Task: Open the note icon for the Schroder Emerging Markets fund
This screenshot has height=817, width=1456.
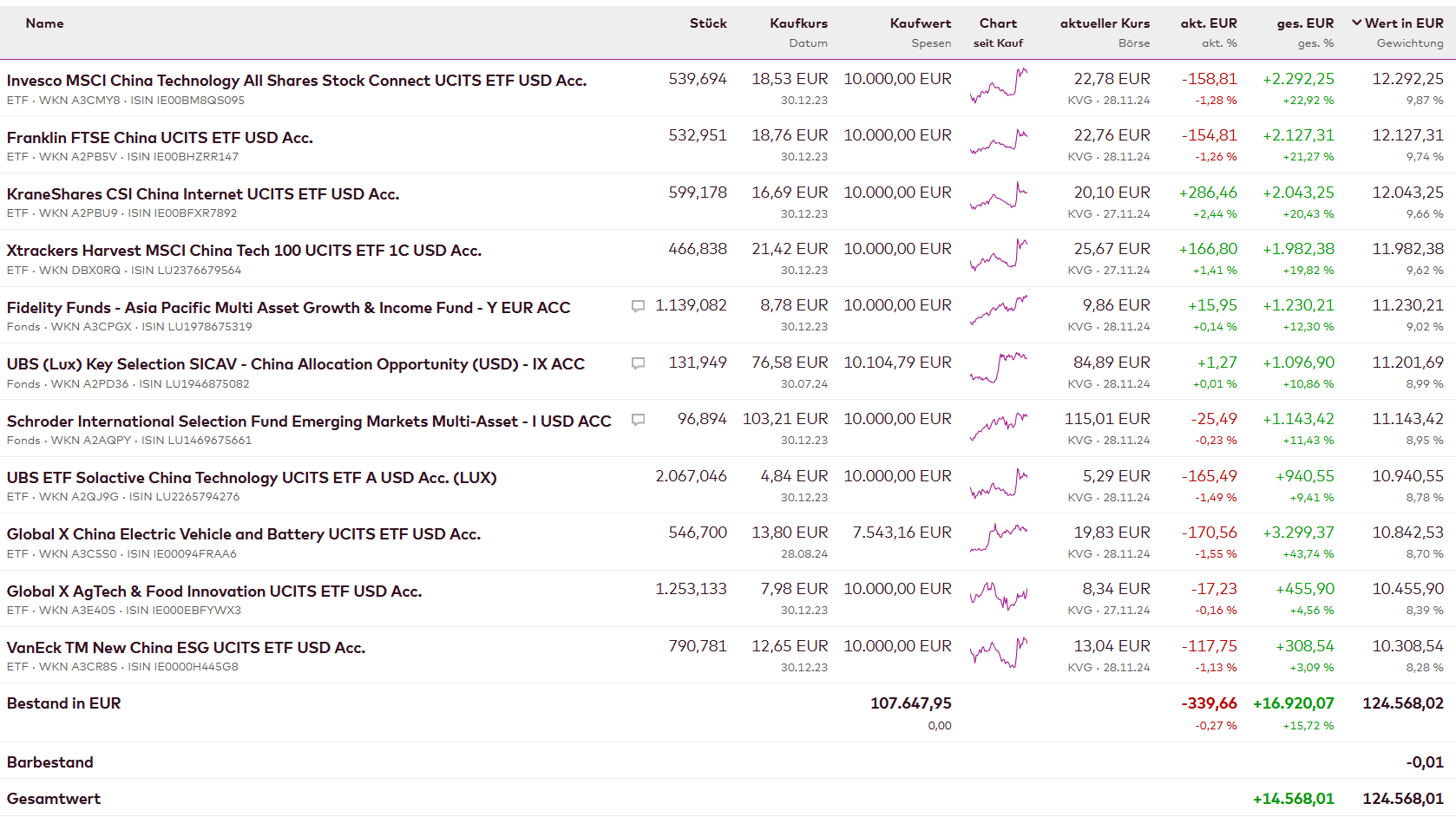Action: coord(638,420)
